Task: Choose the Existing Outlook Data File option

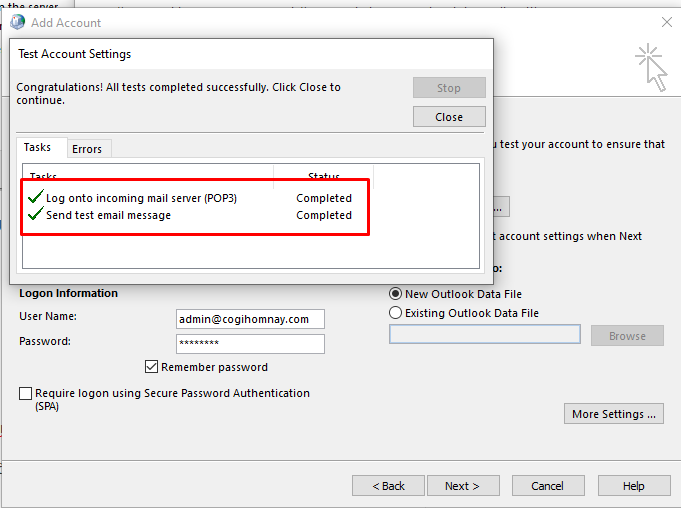Action: (x=396, y=313)
